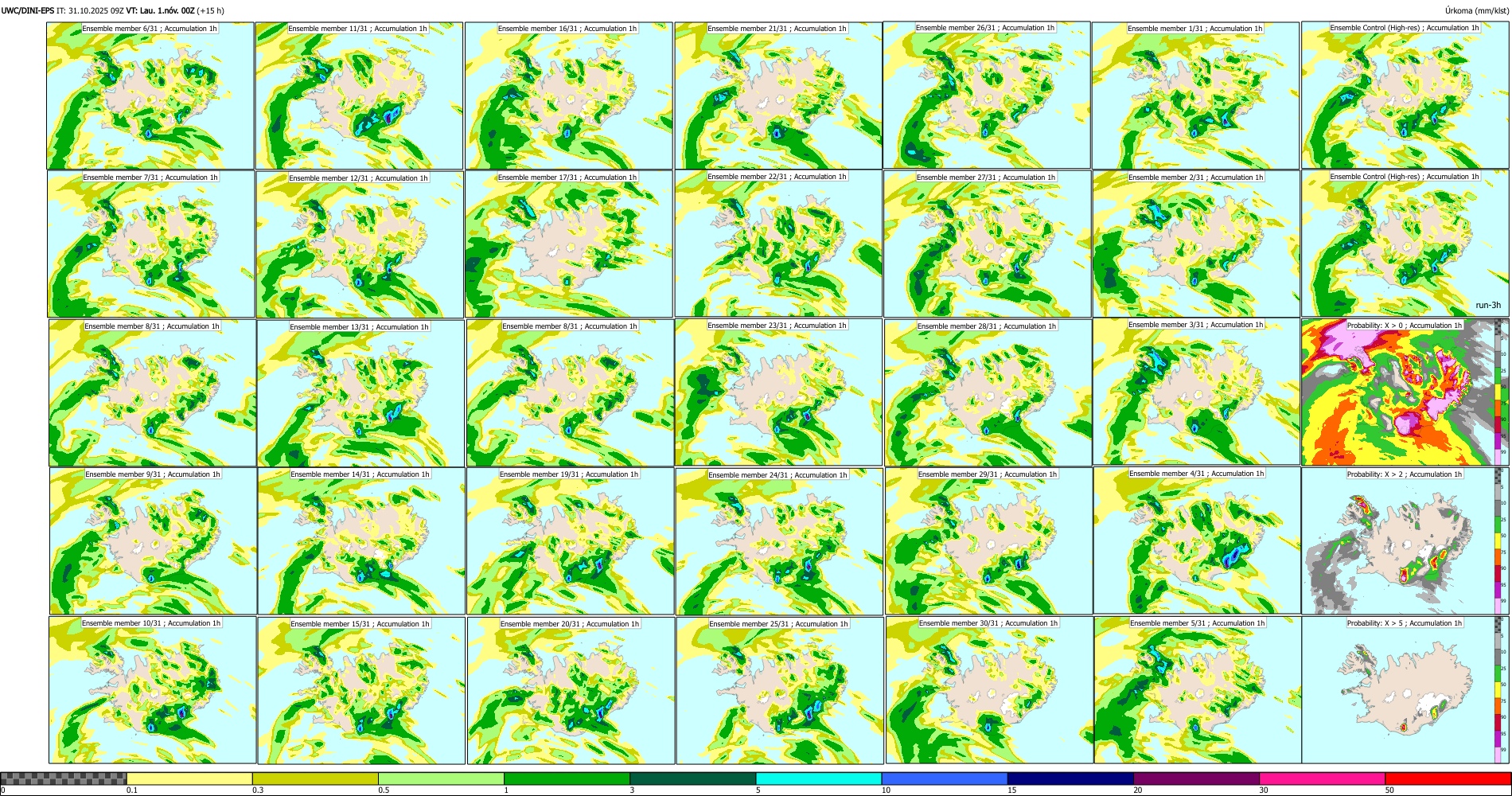The width and height of the screenshot is (1512, 796).
Task: Open the Ensemble member 6/31 precipitation map
Action: click(150, 96)
